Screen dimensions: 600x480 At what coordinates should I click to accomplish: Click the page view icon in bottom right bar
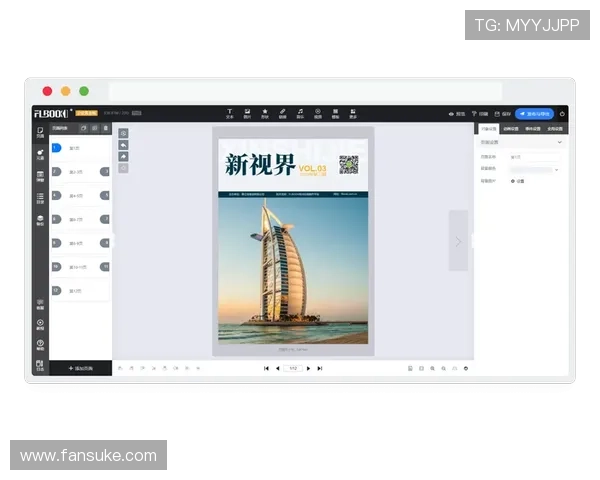(x=410, y=368)
